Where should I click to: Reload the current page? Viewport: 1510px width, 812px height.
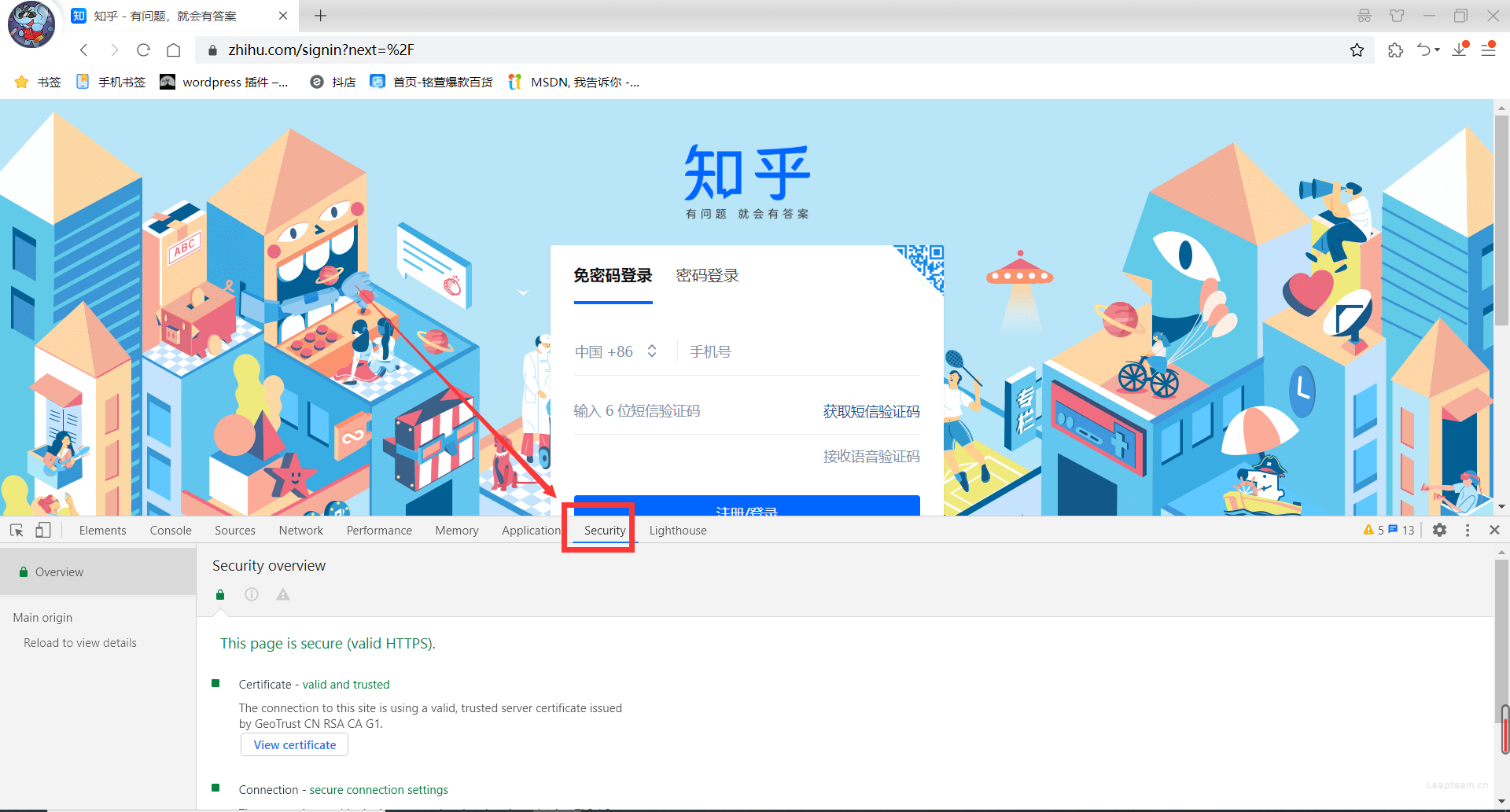point(143,50)
